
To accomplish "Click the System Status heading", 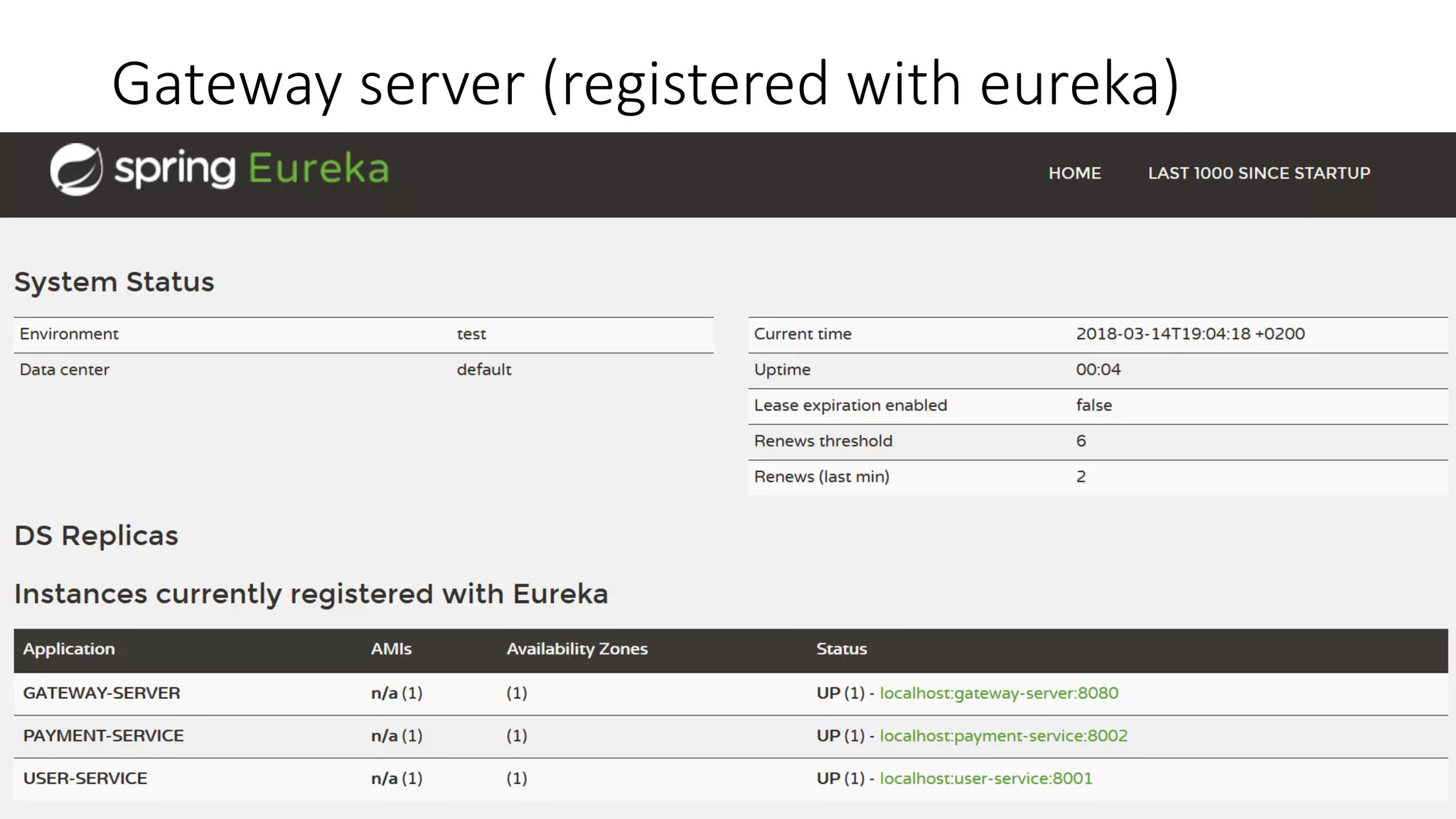I will 114,282.
